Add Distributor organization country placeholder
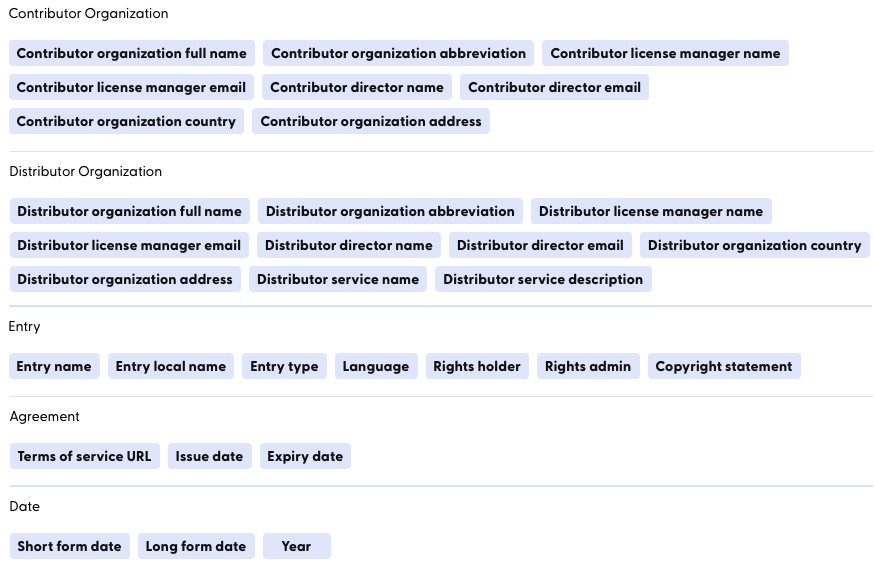 pyautogui.click(x=754, y=245)
